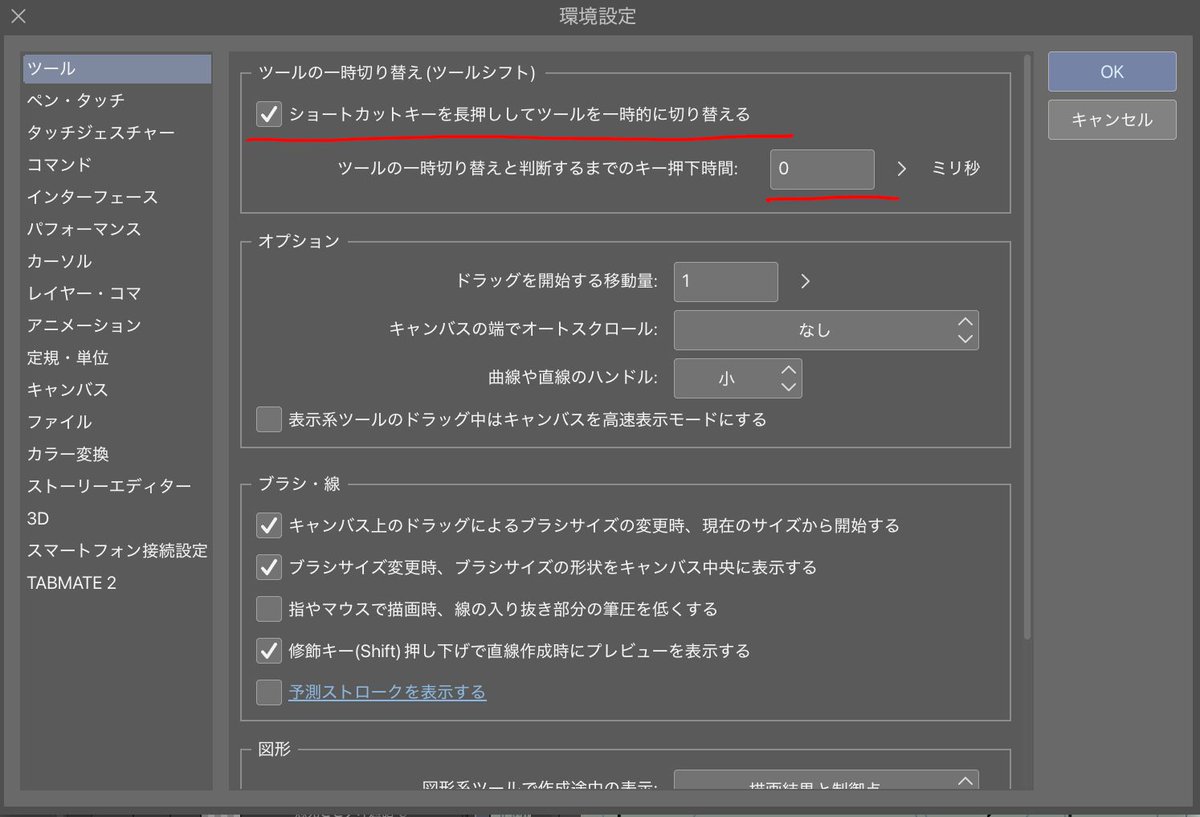Open ストーリーエディター settings

(x=117, y=486)
